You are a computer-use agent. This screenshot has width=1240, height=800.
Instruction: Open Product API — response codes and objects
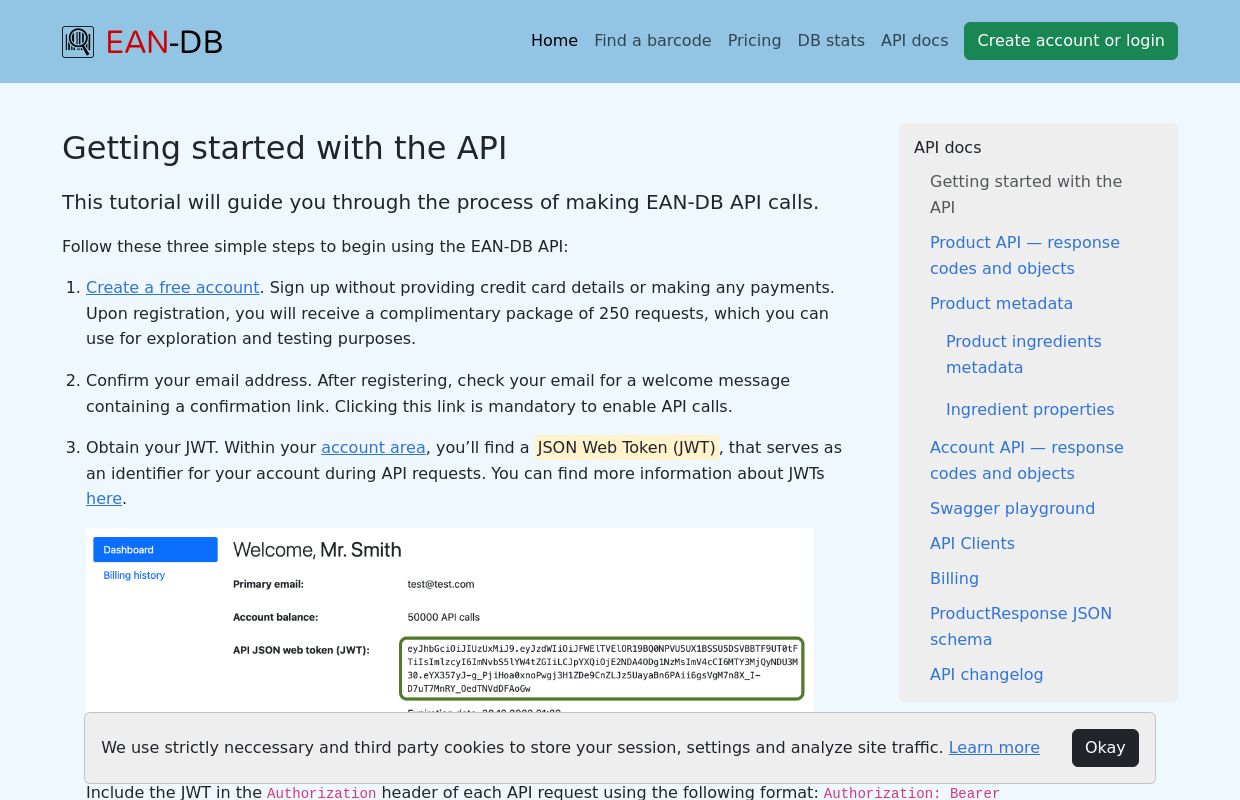coord(1025,255)
